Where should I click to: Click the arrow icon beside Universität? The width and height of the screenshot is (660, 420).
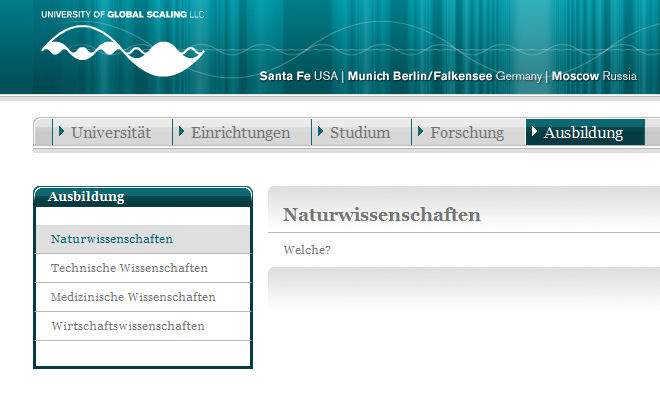[x=61, y=131]
